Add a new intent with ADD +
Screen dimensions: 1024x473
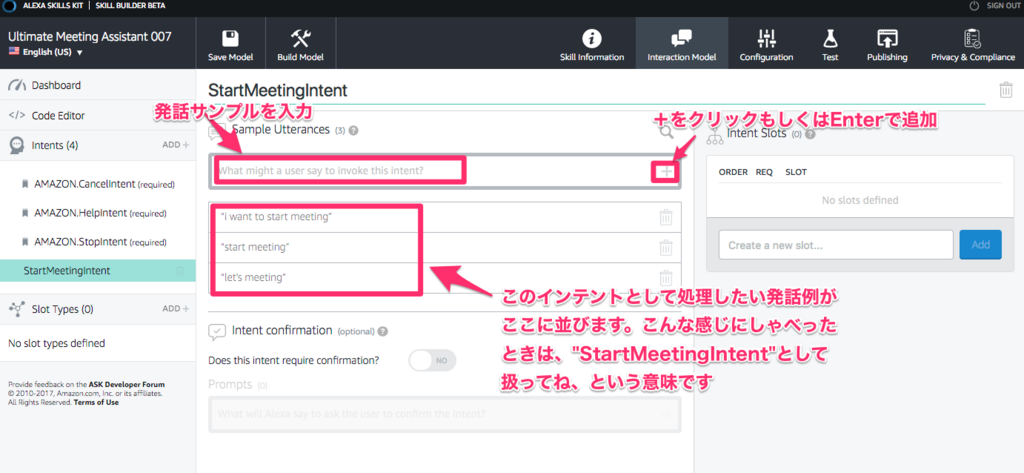[176, 145]
